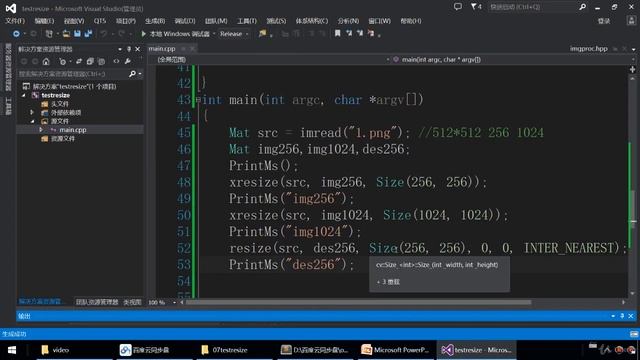Select the 头文件 folder

tap(60, 104)
